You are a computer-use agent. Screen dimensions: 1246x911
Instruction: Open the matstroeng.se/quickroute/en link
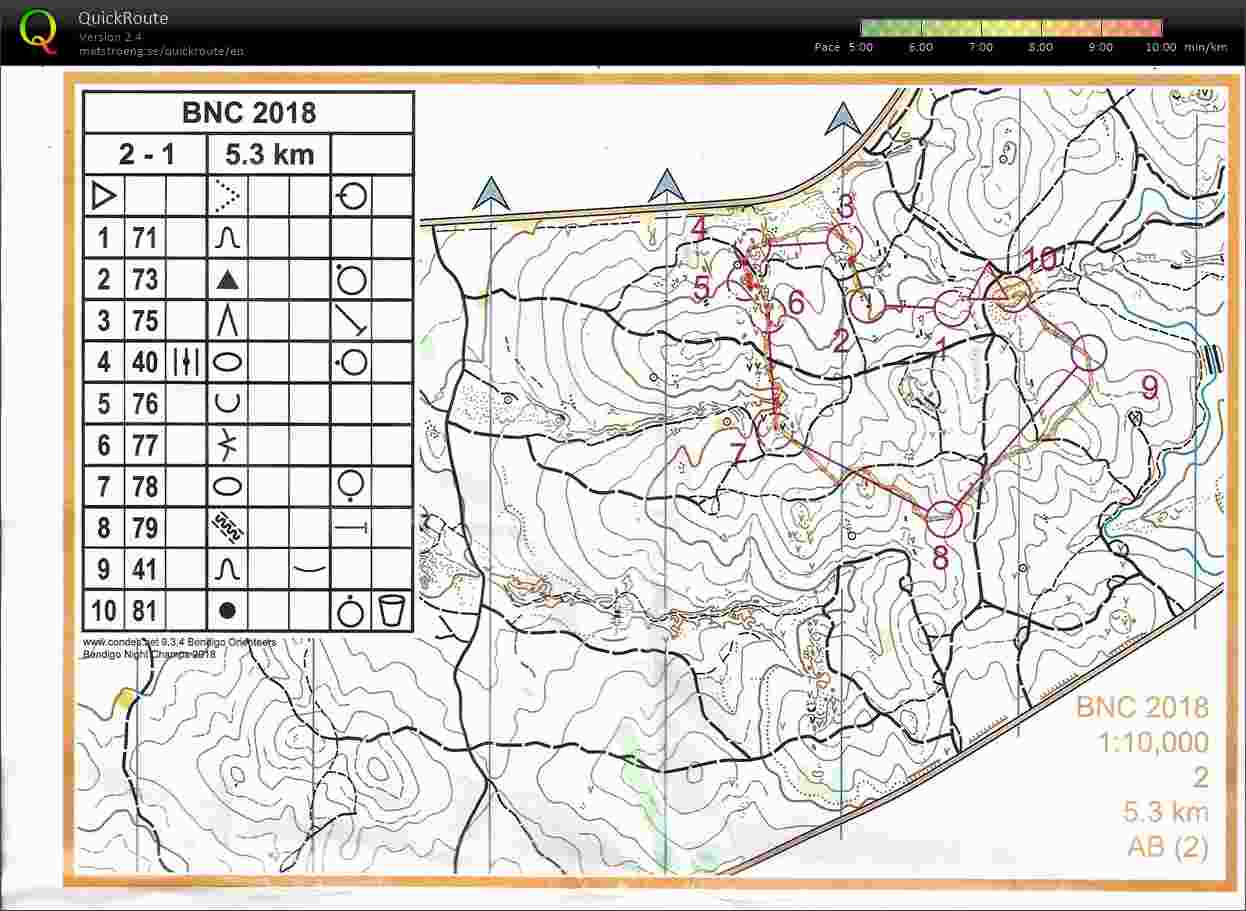[158, 50]
